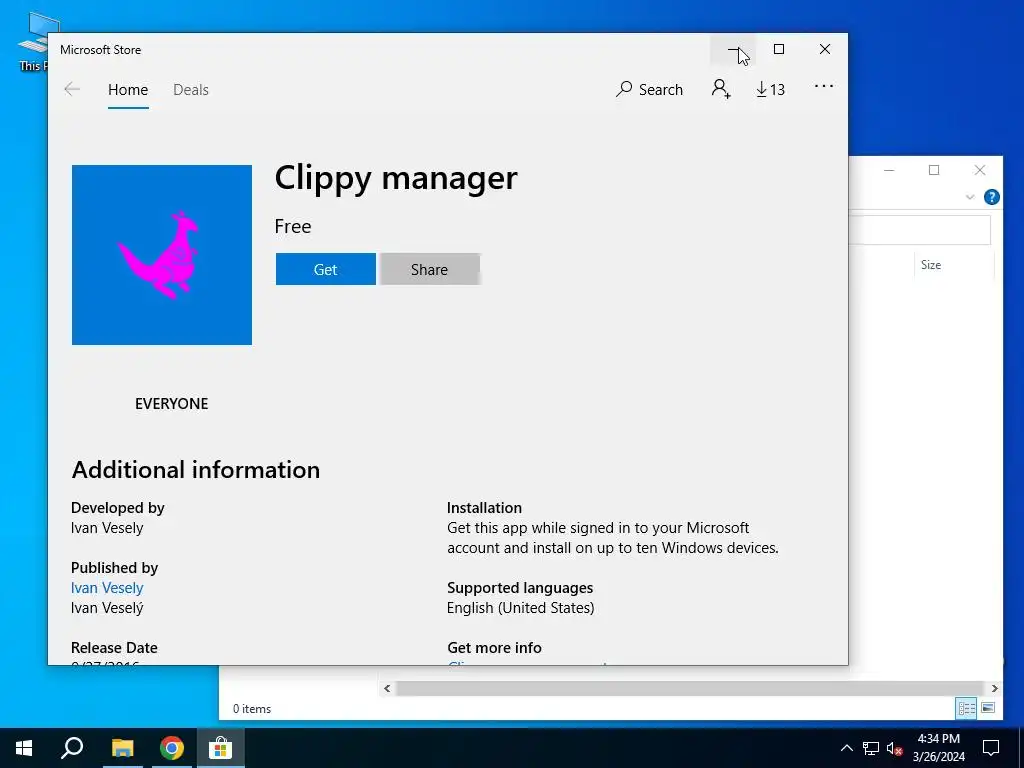Open the downloads and updates indicator showing 13
Screen dimensions: 1024x768
point(771,89)
